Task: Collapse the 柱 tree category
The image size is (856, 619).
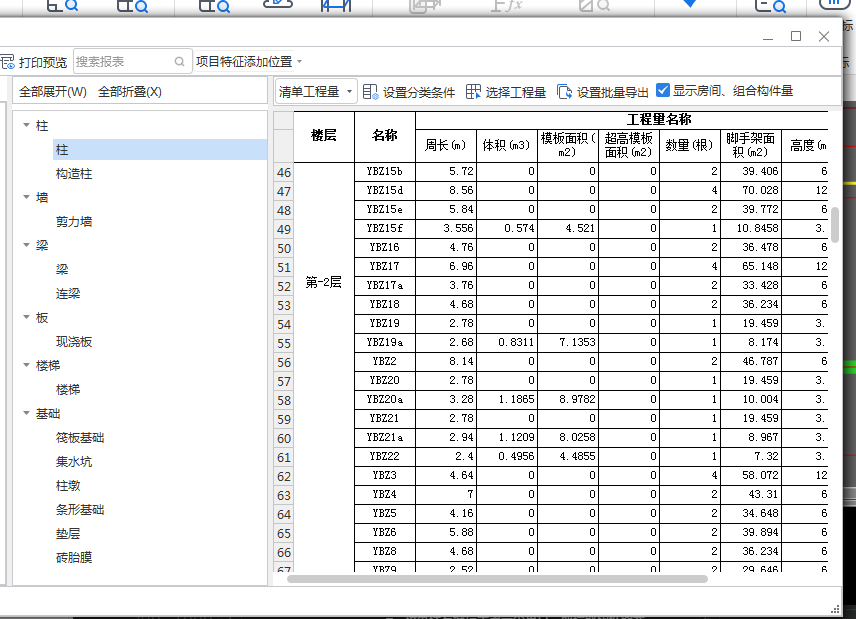Action: click(x=26, y=126)
